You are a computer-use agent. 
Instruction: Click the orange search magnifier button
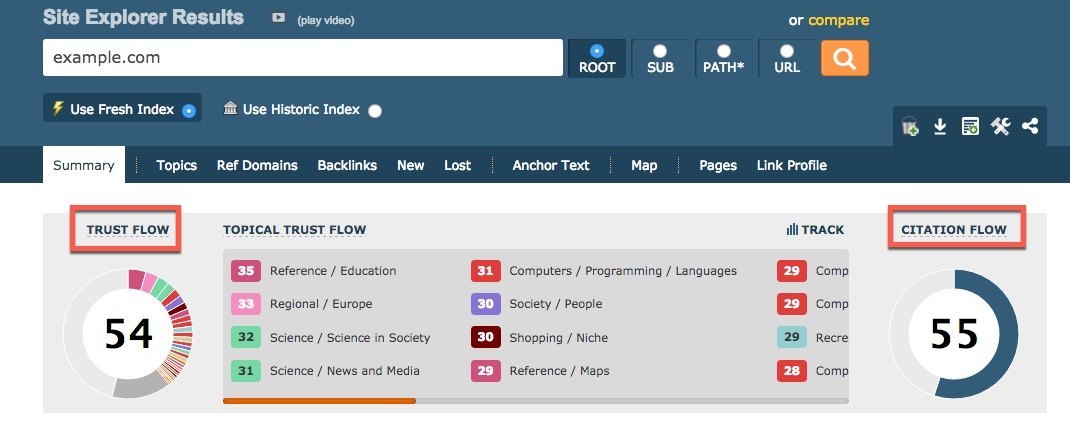[x=844, y=58]
